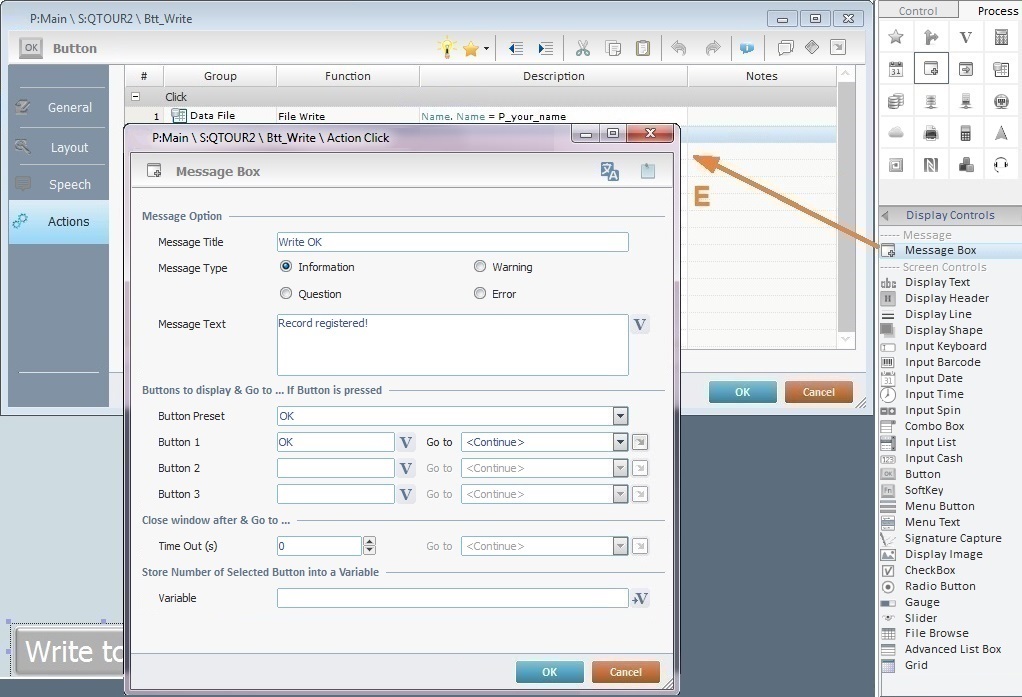The image size is (1022, 697).
Task: Select the Warning message type
Action: click(480, 267)
